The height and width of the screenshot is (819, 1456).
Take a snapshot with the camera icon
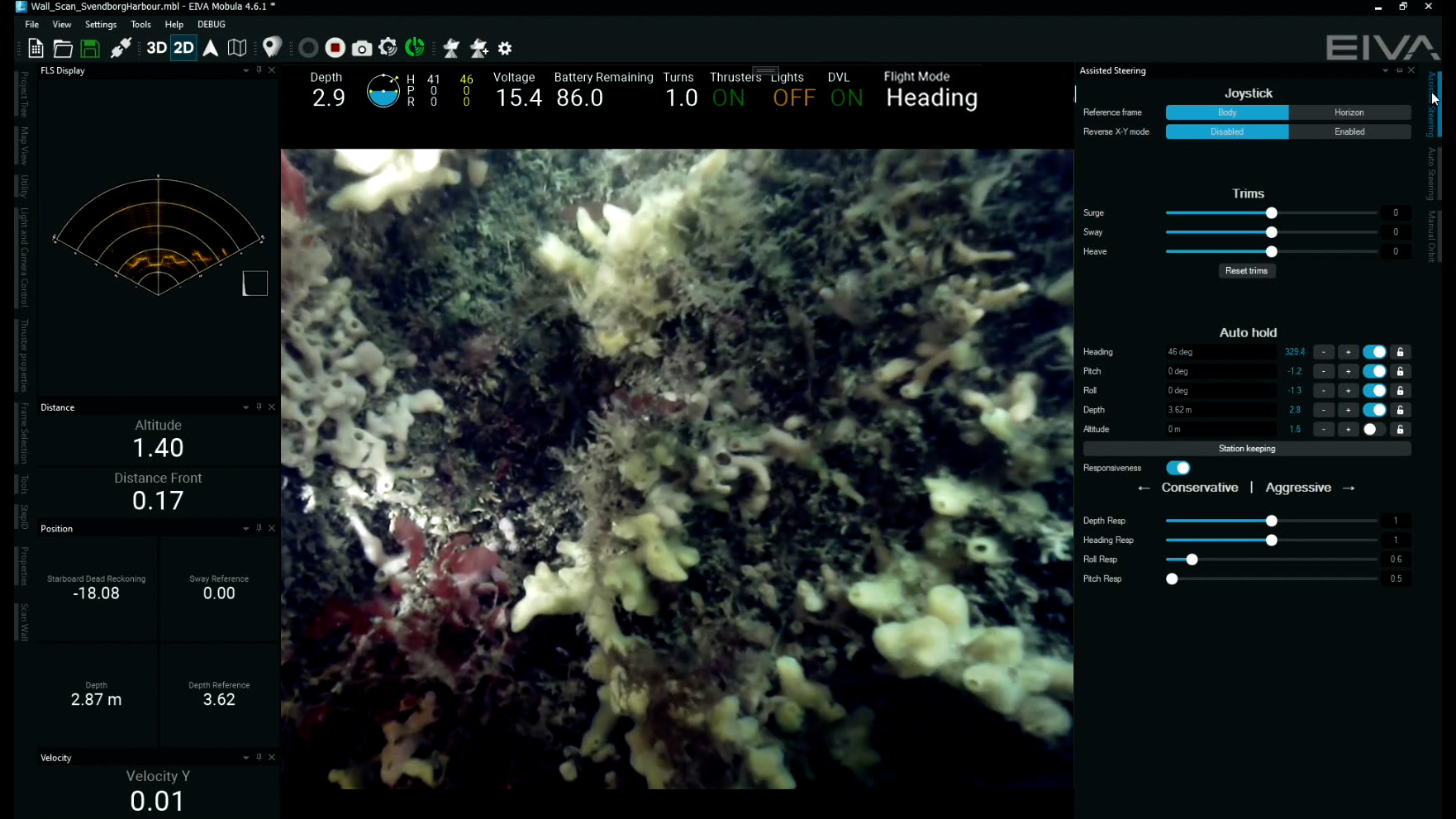361,49
